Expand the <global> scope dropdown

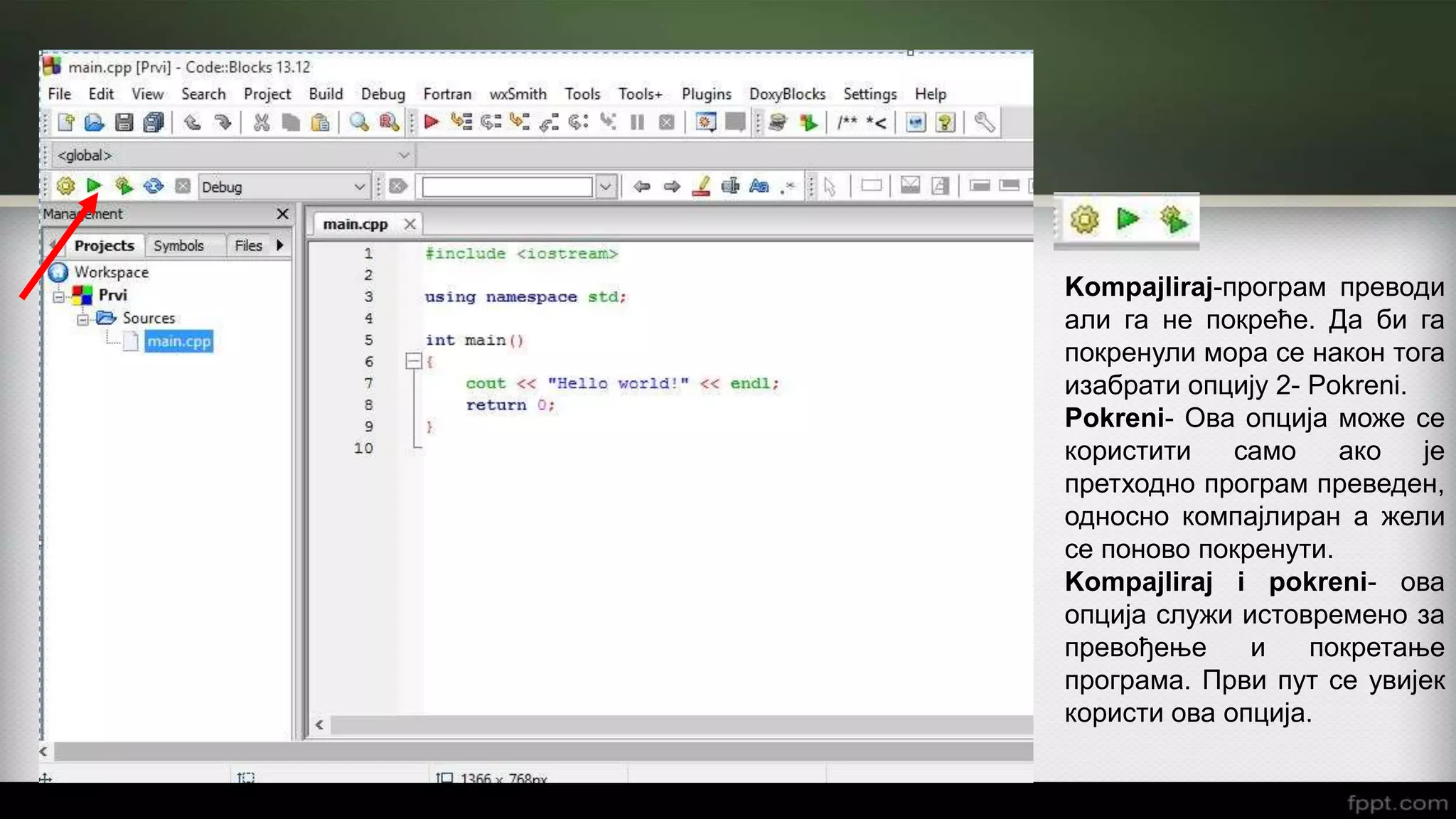click(403, 155)
